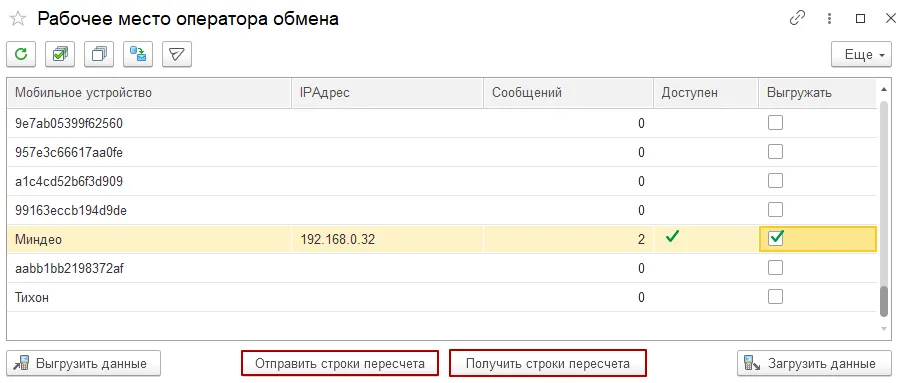Click the scrollbar down arrow

coord(885,329)
